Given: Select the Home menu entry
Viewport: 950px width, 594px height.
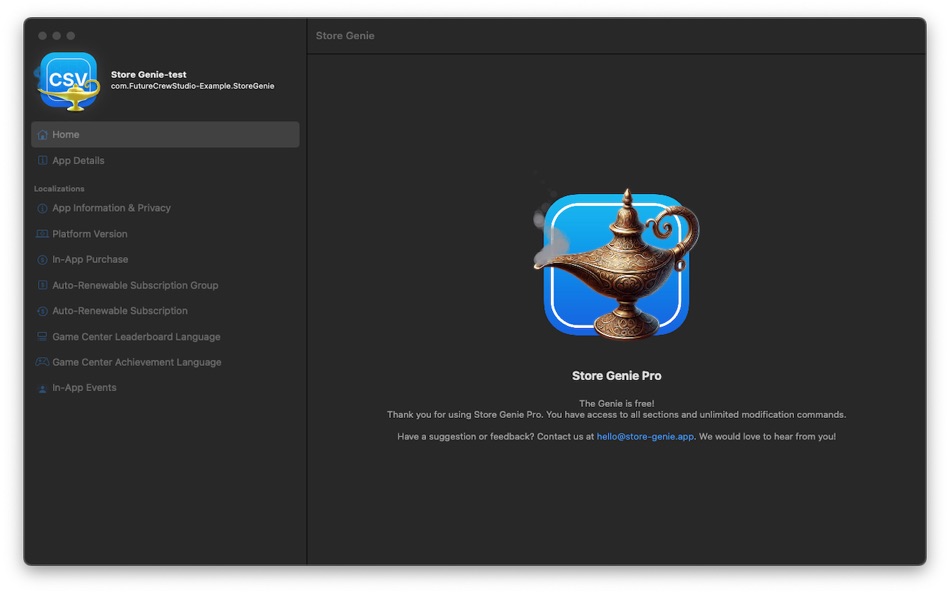Looking at the screenshot, I should coord(66,134).
